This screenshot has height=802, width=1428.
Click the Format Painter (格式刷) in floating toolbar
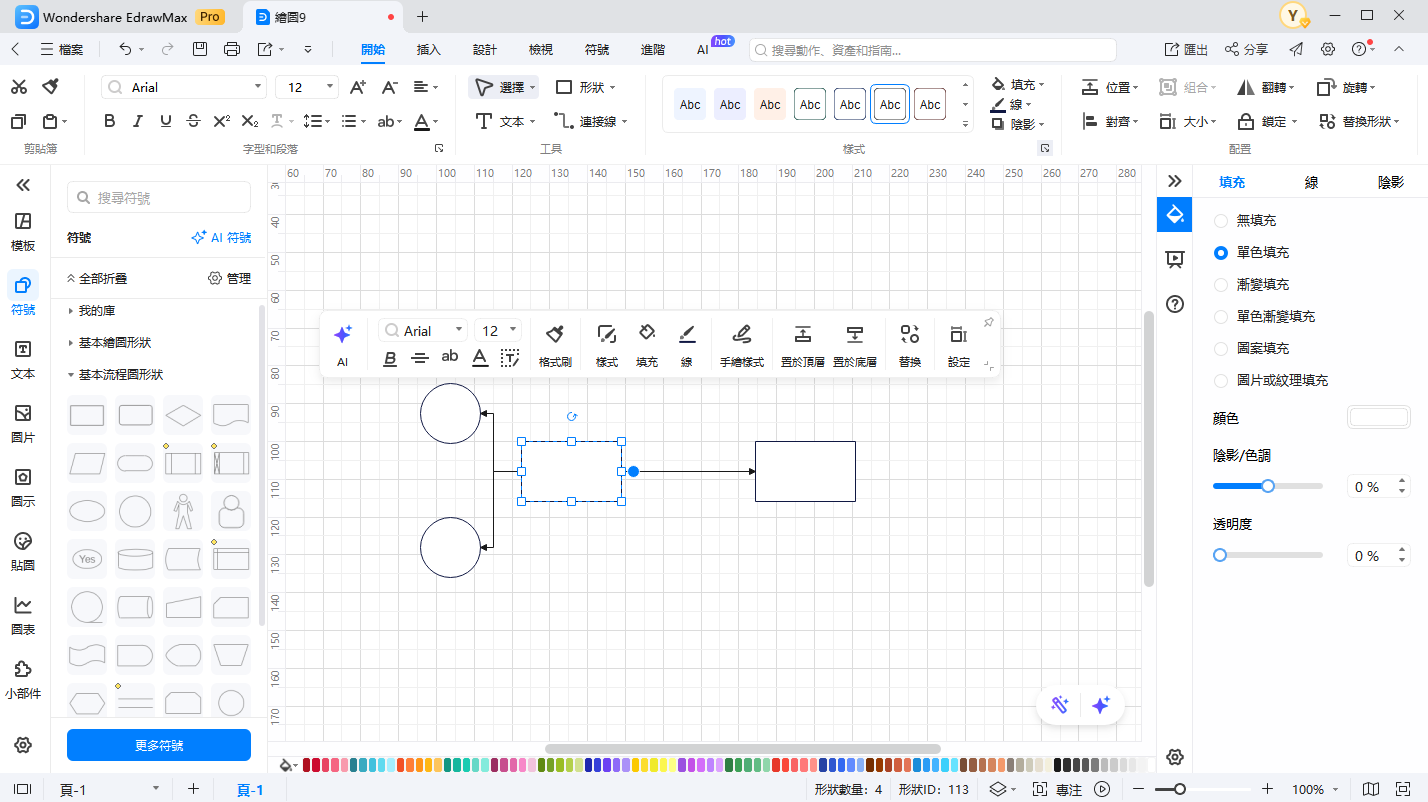click(x=554, y=344)
